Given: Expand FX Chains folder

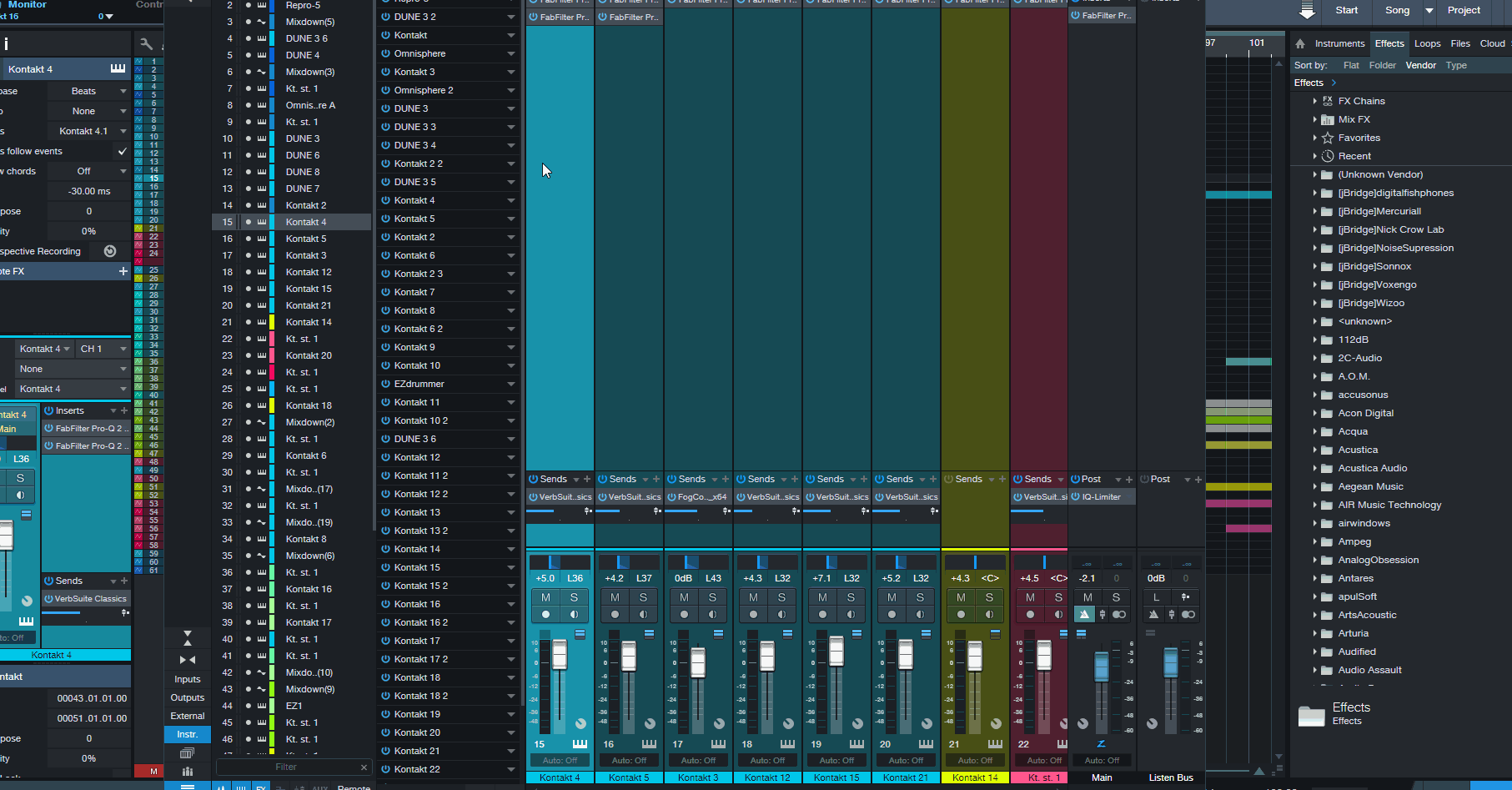Looking at the screenshot, I should click(x=1315, y=101).
